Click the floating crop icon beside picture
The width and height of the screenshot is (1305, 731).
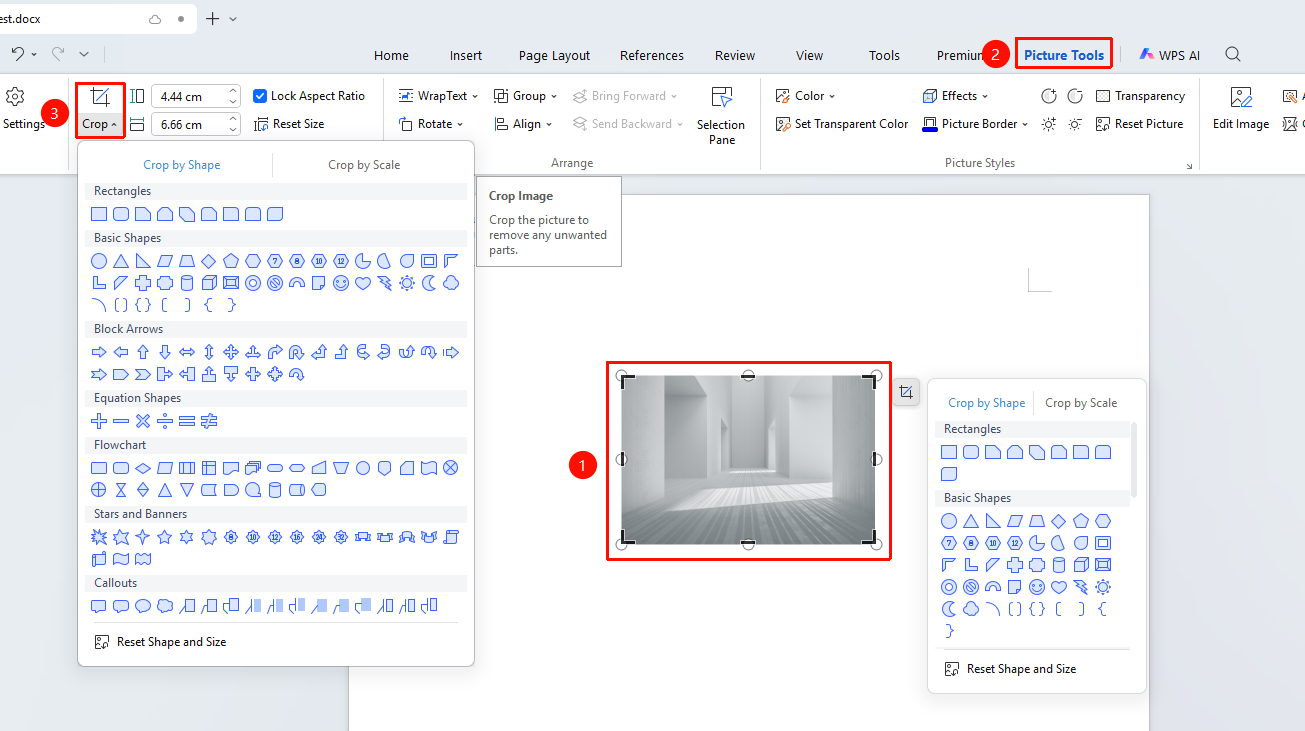tap(906, 393)
